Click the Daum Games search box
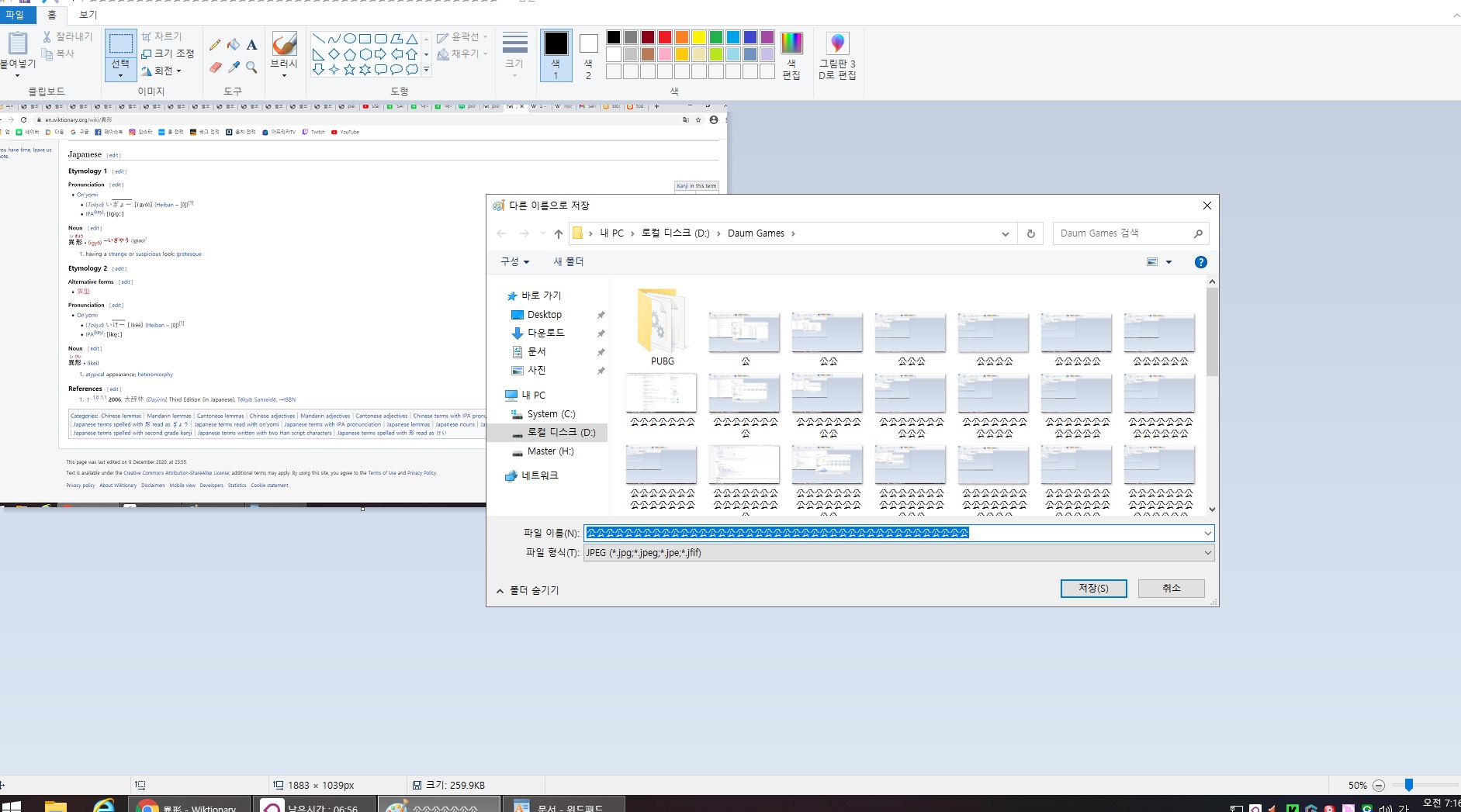 coord(1130,233)
